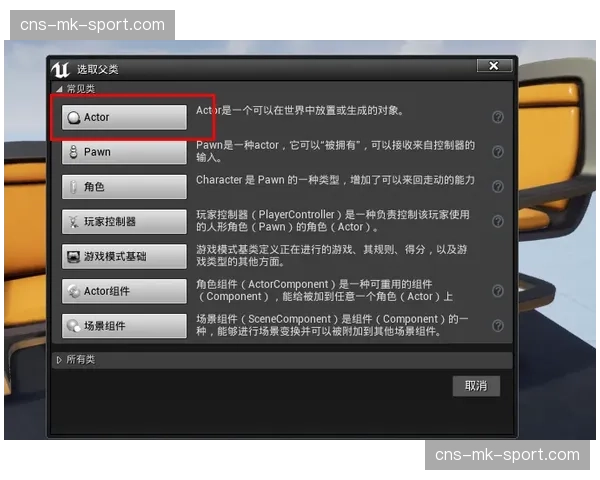Select the Actor parent class button
Viewport: 600px width, 480px height.
(x=124, y=117)
